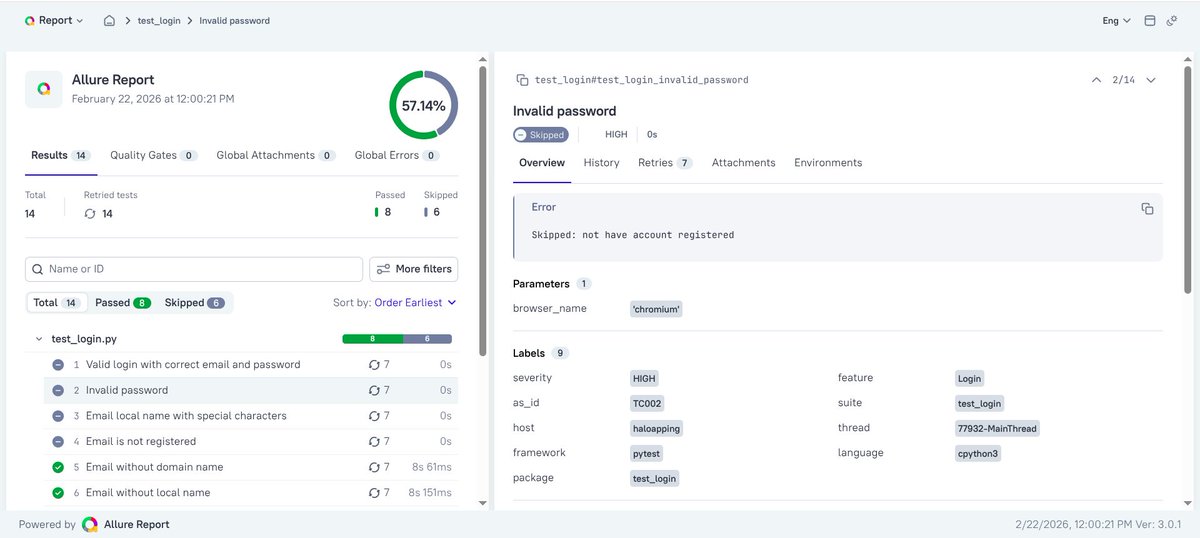1200x538 pixels.
Task: Collapse the test_login.py tree group
Action: (x=38, y=339)
